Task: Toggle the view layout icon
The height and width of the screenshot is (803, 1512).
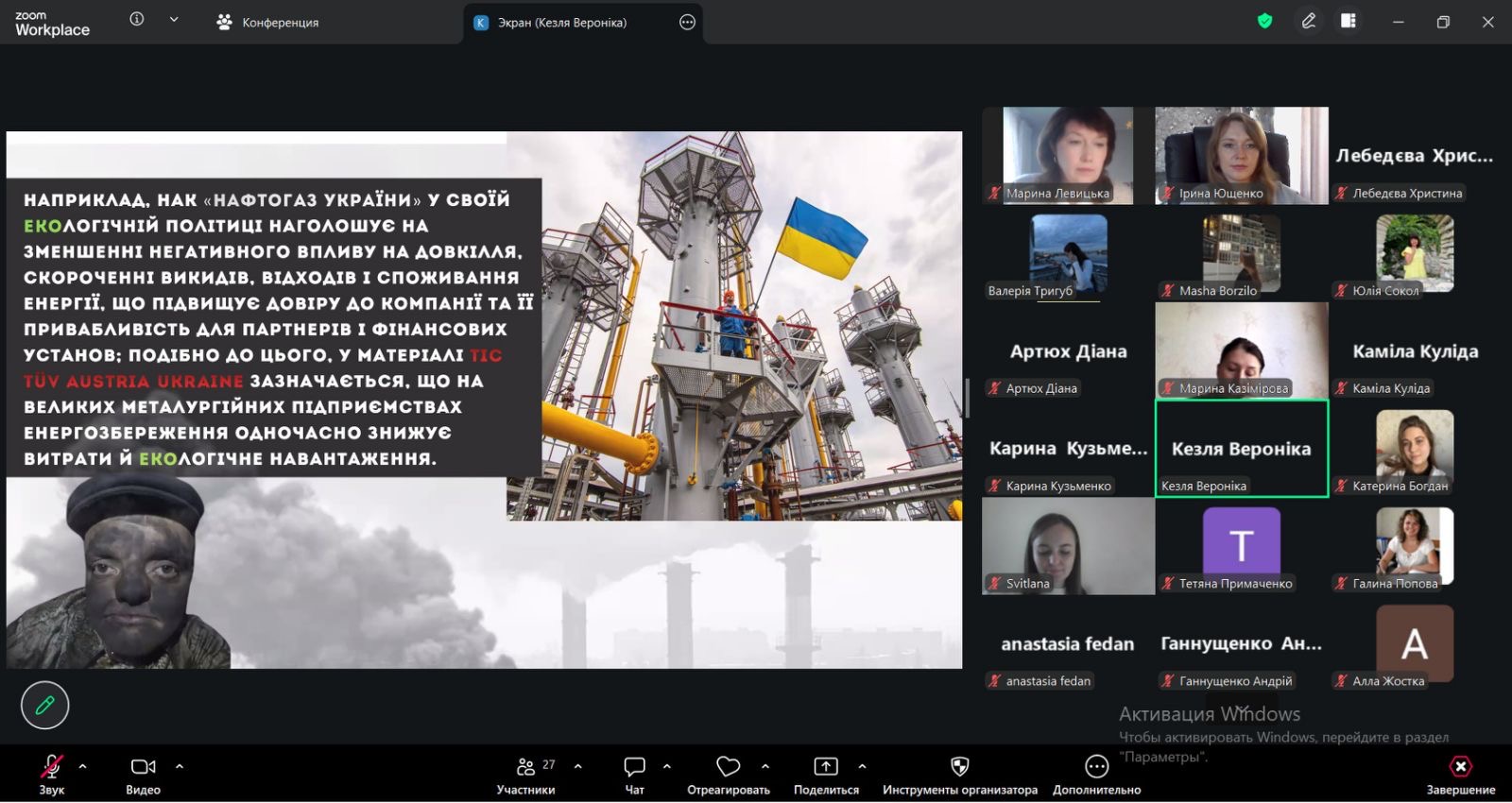Action: [x=1349, y=21]
